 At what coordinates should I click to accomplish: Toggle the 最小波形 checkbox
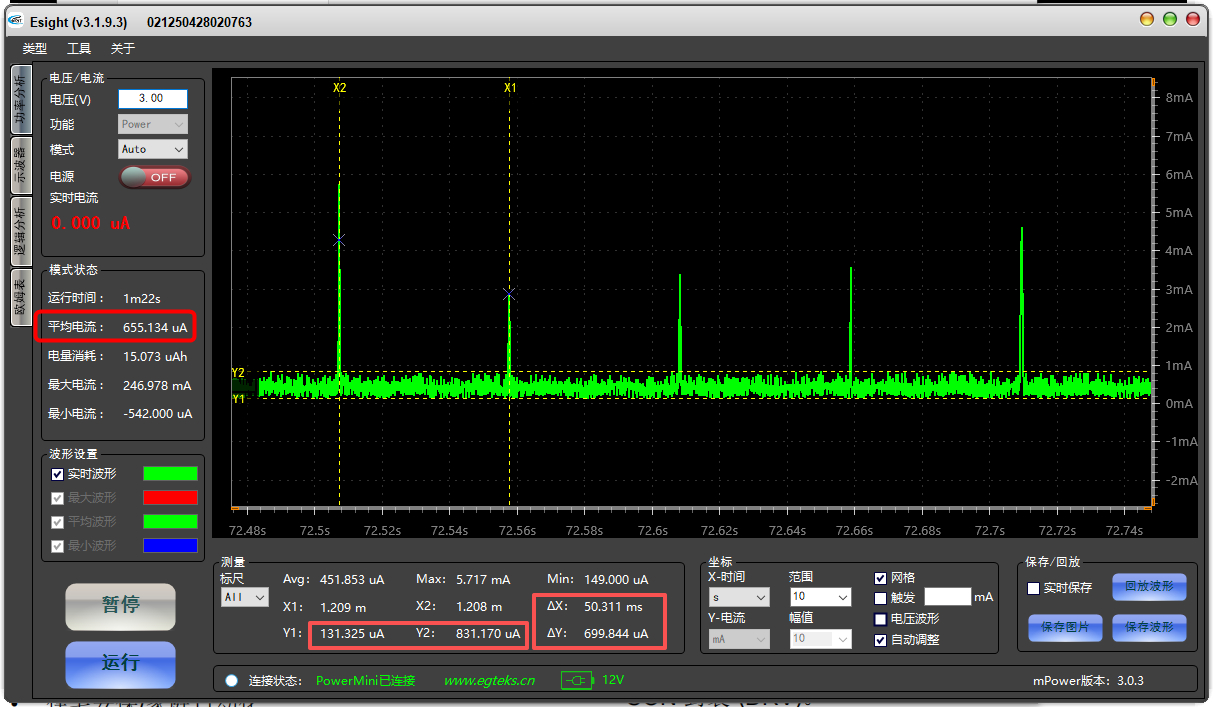pyautogui.click(x=58, y=546)
